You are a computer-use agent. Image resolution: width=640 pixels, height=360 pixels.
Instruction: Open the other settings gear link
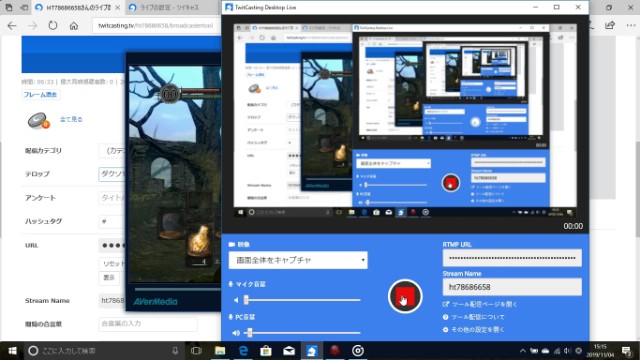coord(474,329)
